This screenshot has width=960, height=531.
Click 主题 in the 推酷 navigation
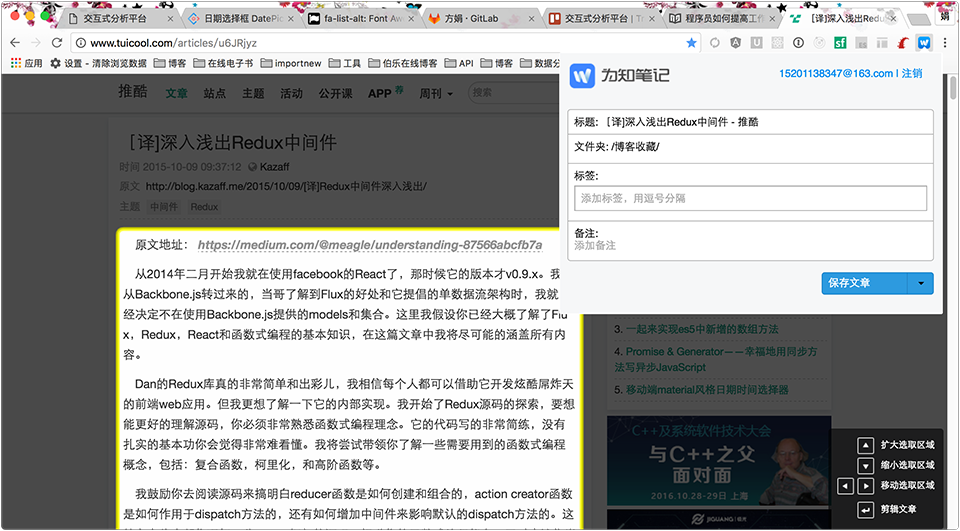(253, 94)
